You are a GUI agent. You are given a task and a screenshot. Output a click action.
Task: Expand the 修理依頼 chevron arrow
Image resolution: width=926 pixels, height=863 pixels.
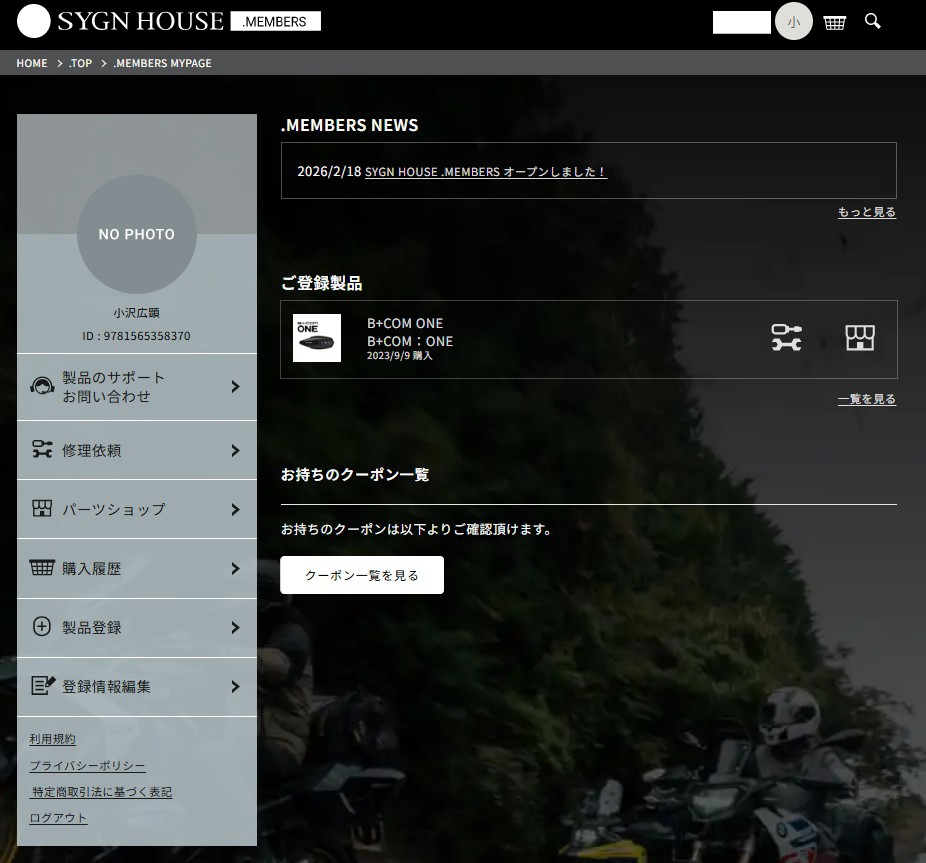tap(235, 451)
